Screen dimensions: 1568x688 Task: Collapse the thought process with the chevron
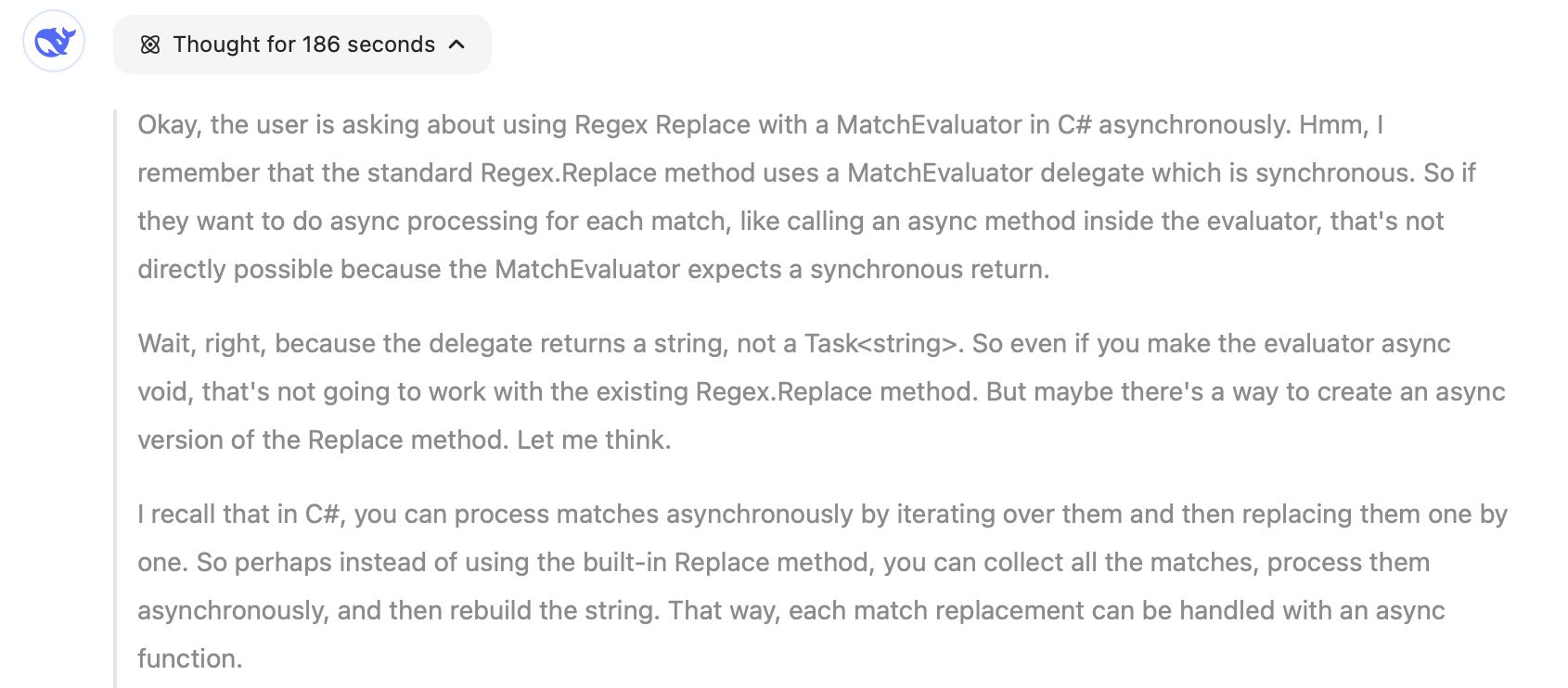click(x=456, y=45)
